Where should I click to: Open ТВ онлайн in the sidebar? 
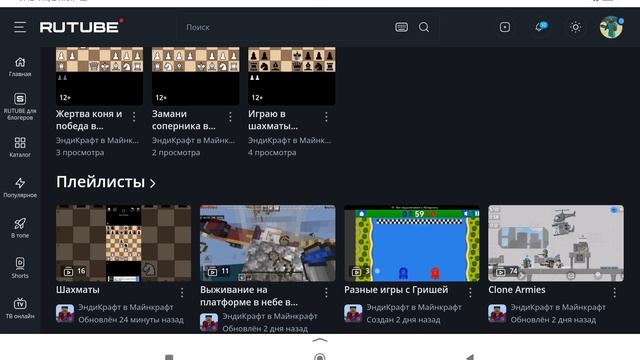coord(20,308)
